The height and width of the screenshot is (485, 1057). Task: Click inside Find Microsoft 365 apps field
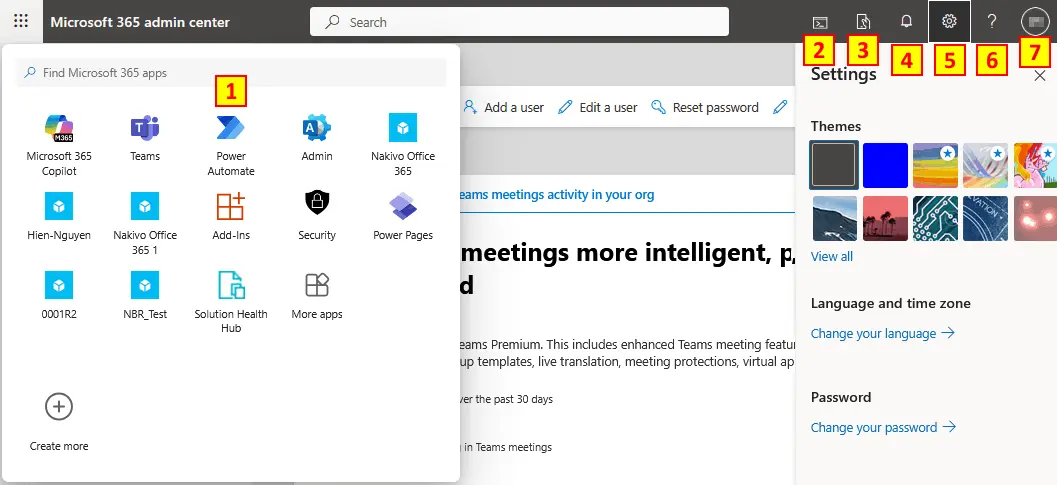click(231, 73)
